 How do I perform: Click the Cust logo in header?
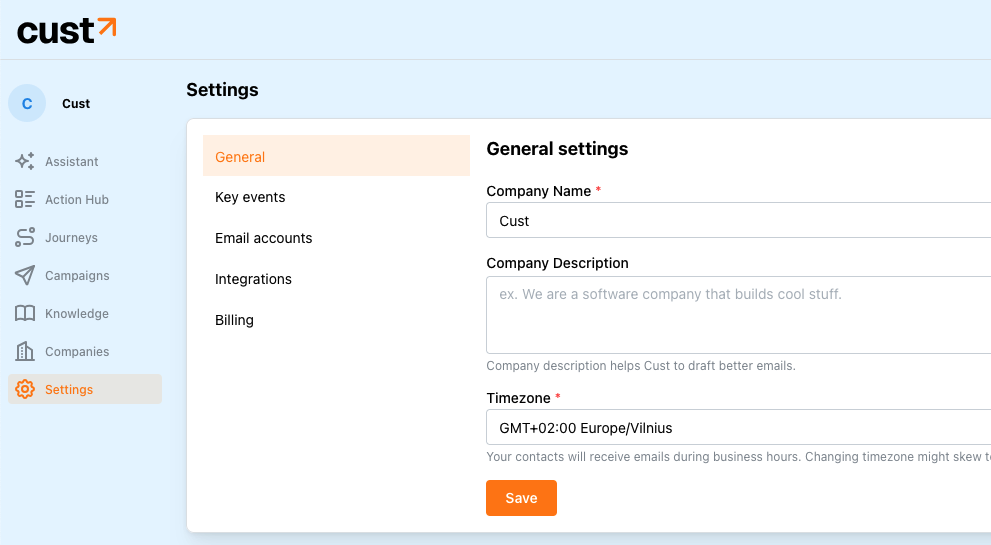click(x=66, y=30)
